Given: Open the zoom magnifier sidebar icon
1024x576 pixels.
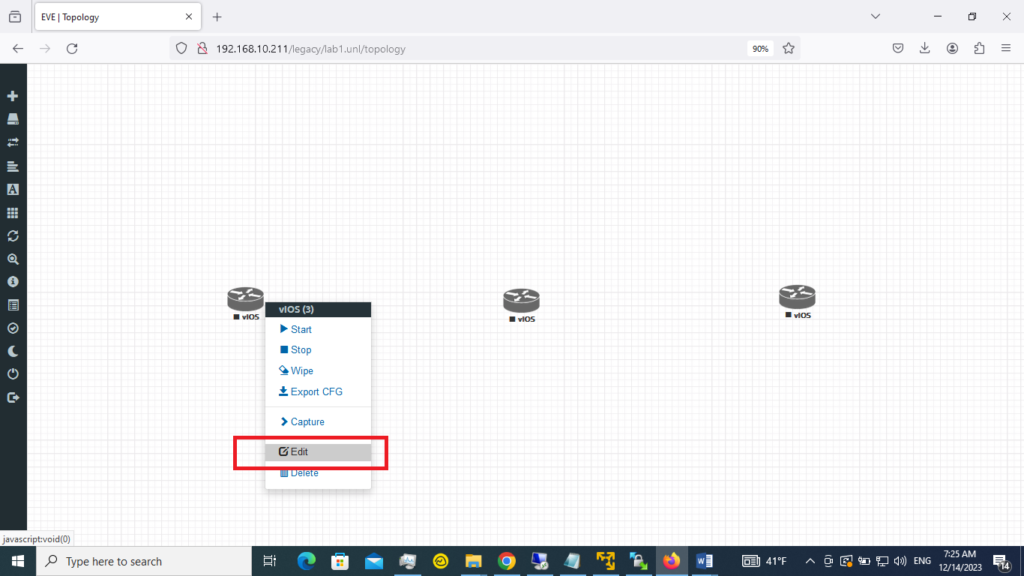Looking at the screenshot, I should 12,259.
